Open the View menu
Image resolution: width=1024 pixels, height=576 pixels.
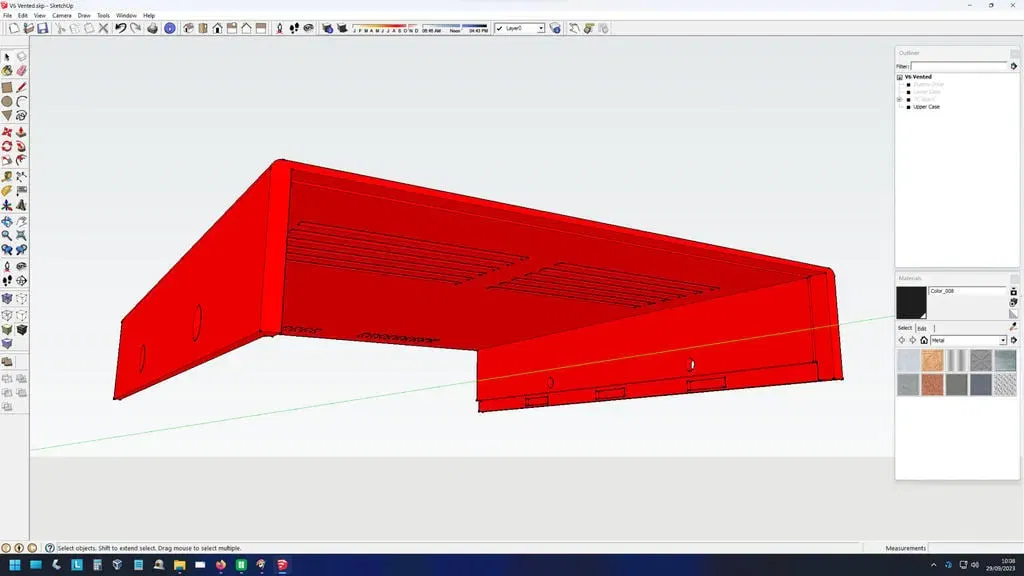click(39, 15)
